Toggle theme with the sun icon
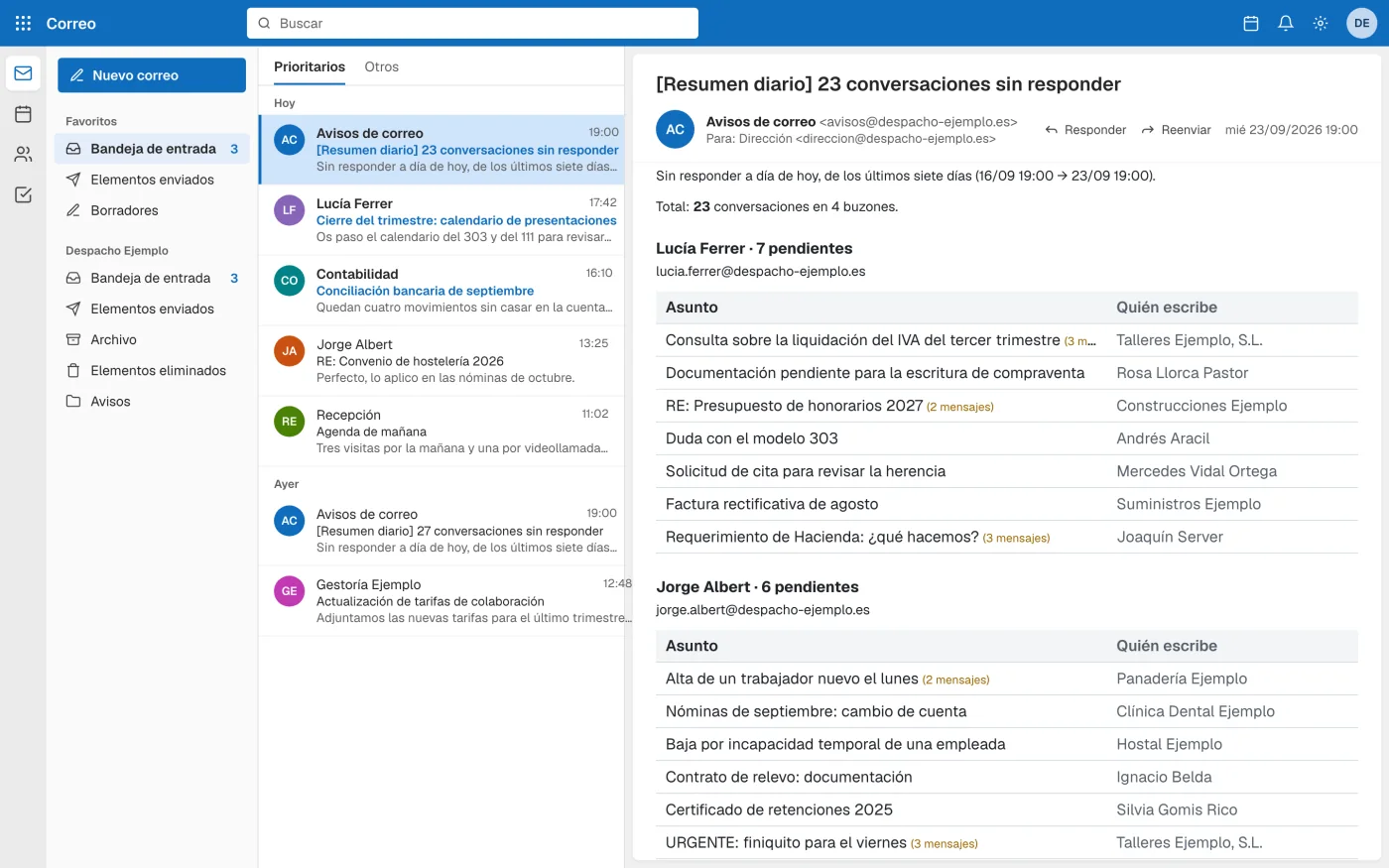The width and height of the screenshot is (1389, 868). (x=1321, y=23)
